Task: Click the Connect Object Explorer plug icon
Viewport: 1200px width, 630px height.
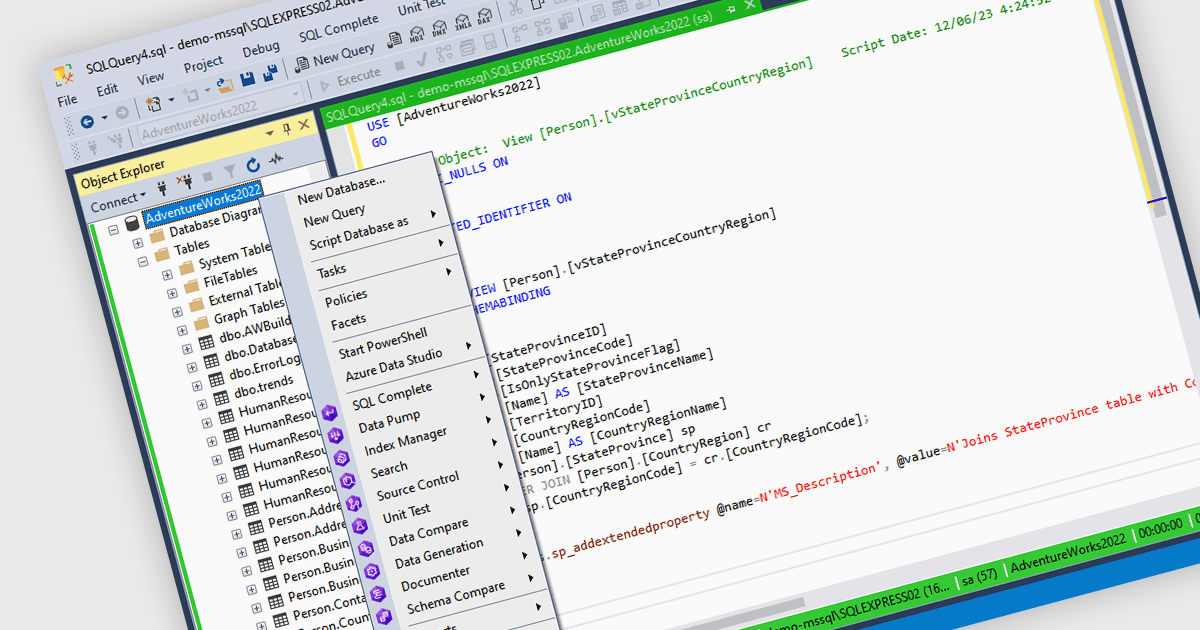Action: [161, 186]
